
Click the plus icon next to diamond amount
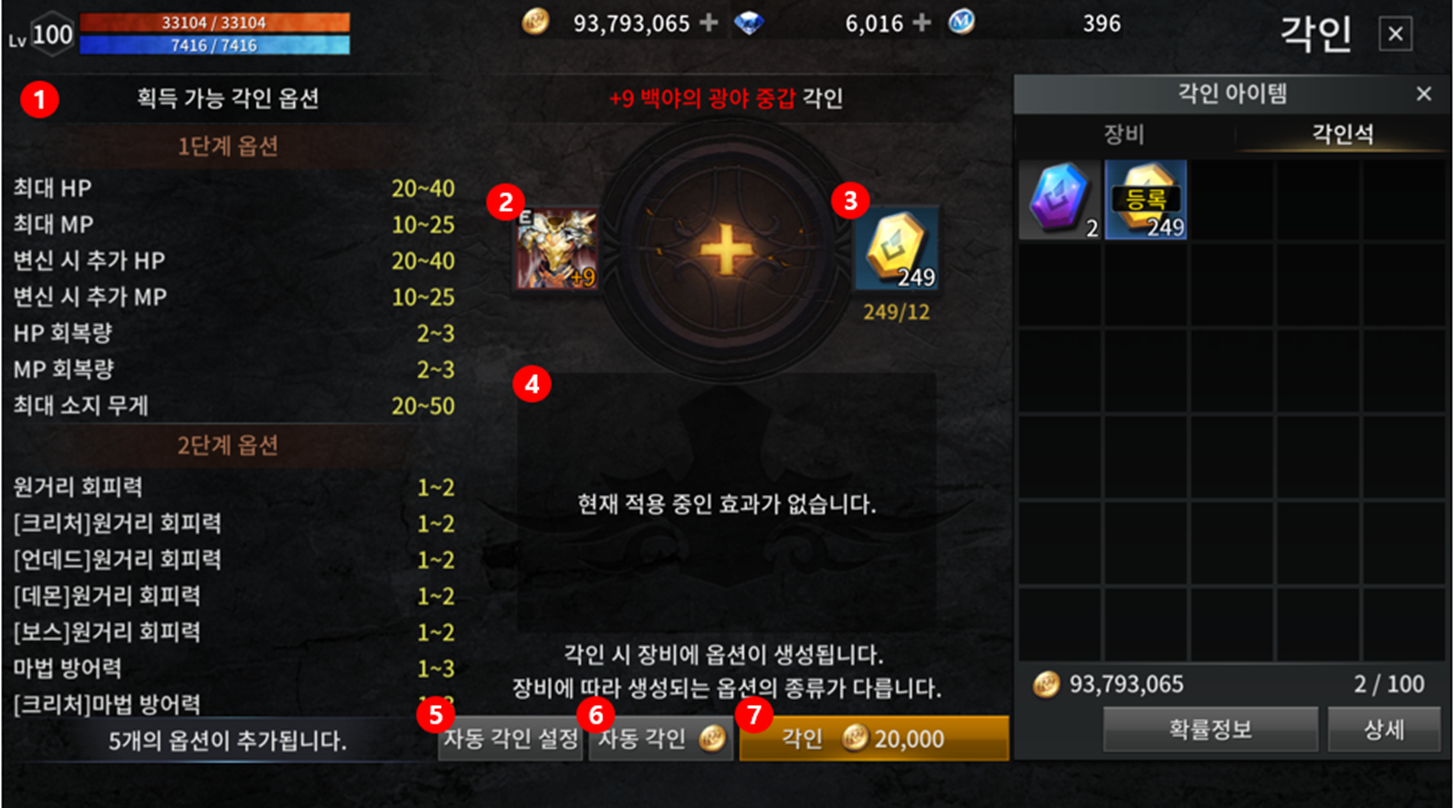click(x=923, y=23)
